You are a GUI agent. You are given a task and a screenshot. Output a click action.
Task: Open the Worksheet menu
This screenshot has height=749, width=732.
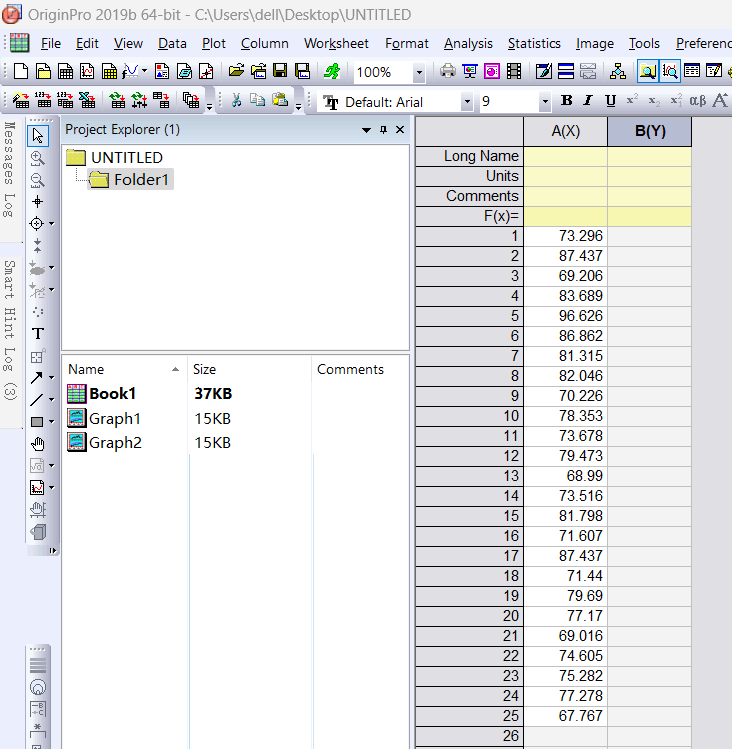click(x=336, y=43)
